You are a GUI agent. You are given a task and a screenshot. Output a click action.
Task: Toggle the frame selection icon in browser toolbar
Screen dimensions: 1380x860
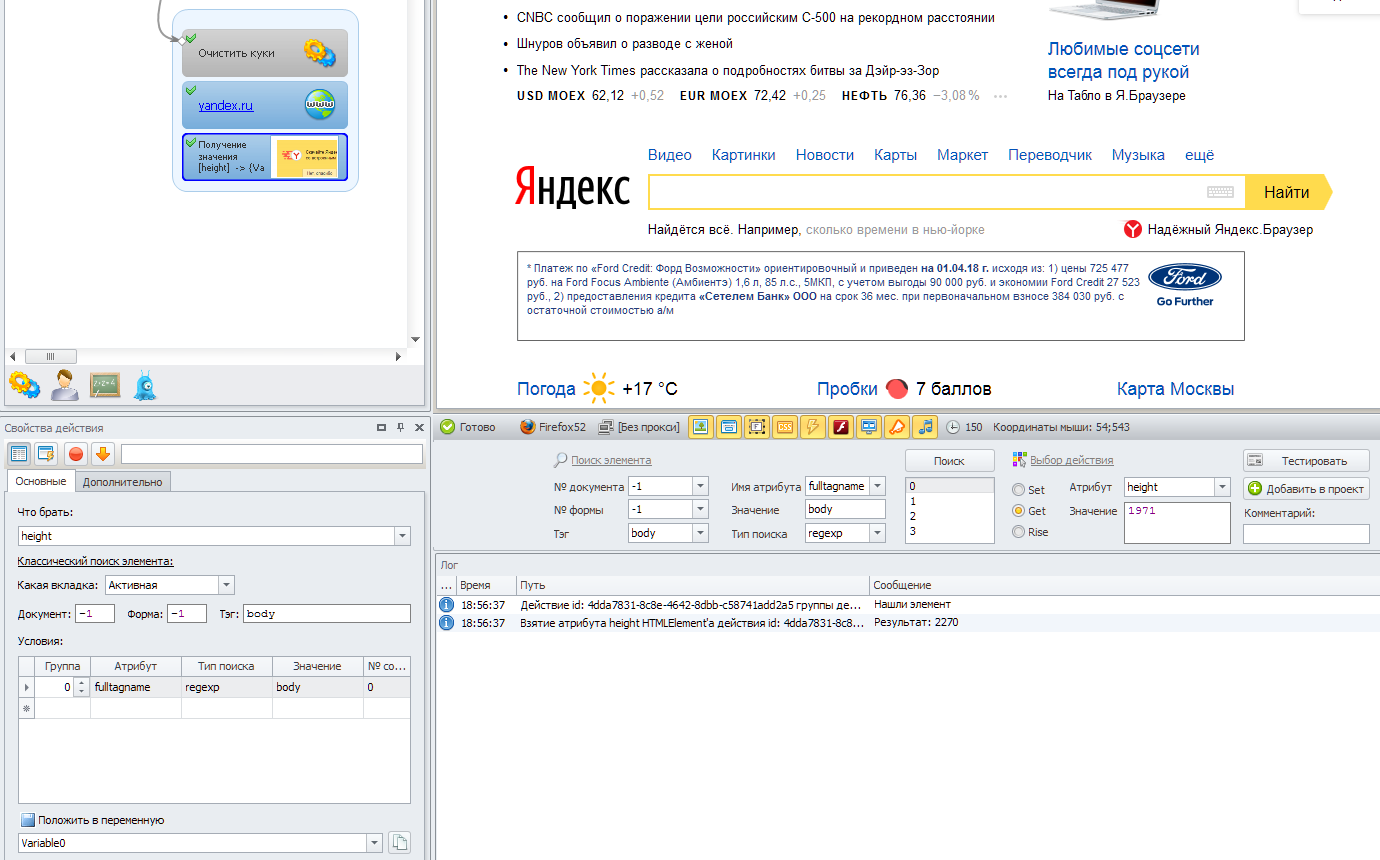point(757,427)
